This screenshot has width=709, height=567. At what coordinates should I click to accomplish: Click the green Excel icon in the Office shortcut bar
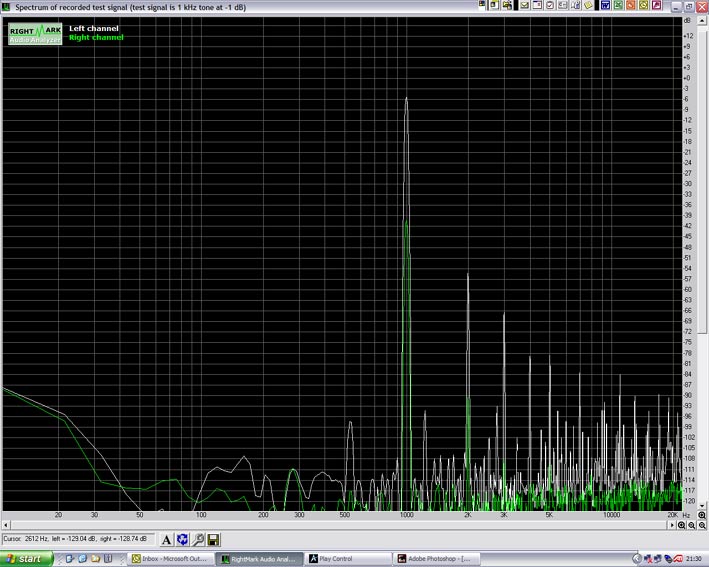tap(618, 5)
